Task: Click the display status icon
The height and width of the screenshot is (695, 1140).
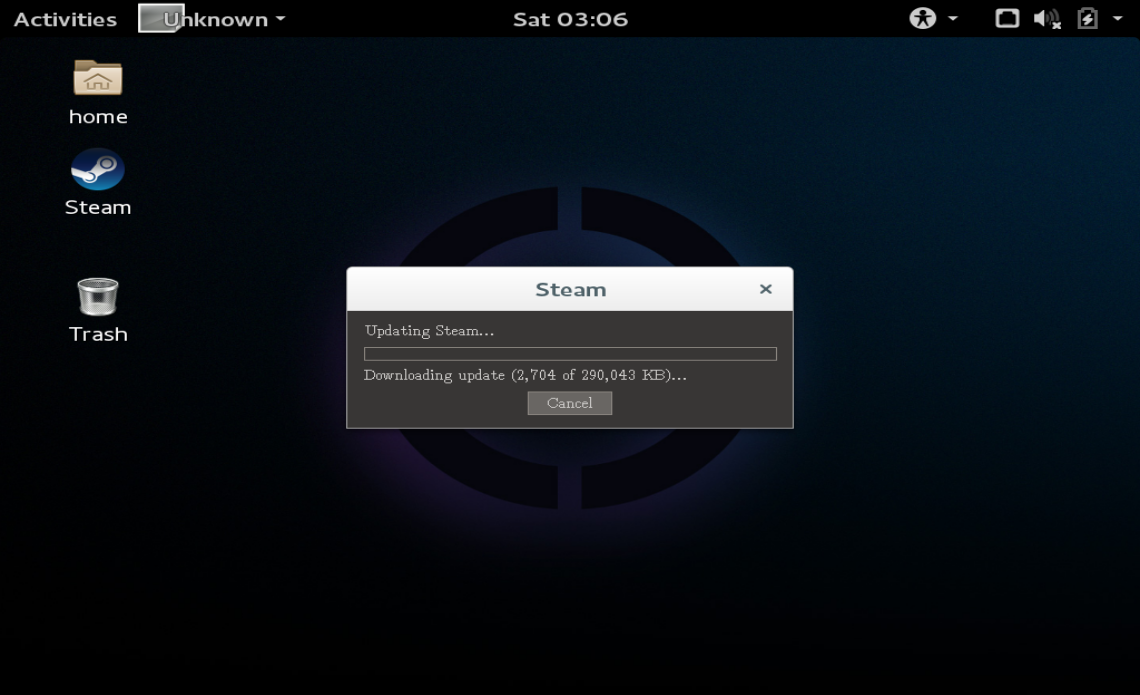Action: point(1007,18)
